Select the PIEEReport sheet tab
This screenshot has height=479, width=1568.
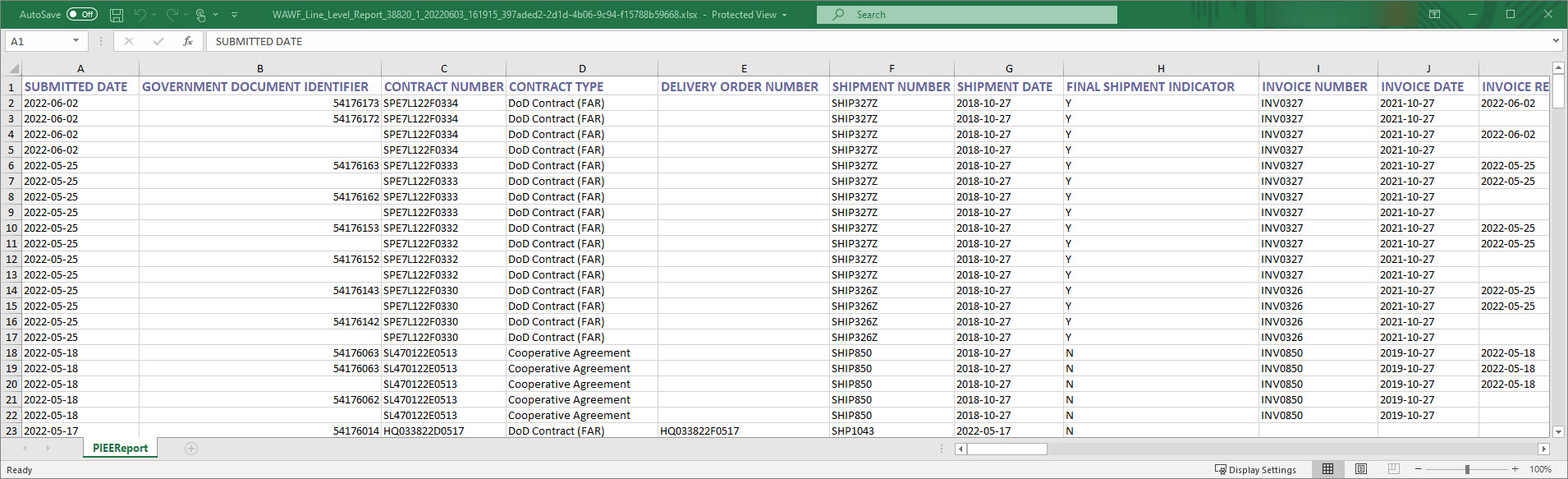click(x=120, y=449)
